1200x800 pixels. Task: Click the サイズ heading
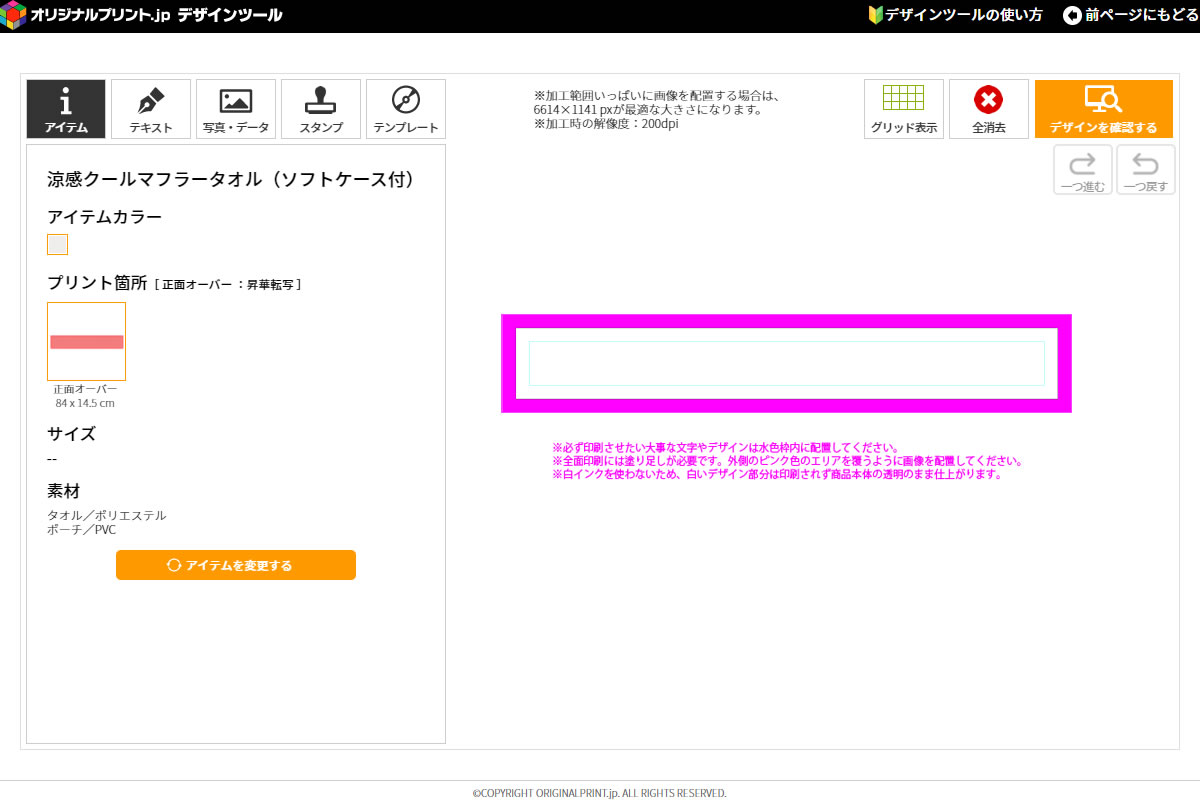72,434
